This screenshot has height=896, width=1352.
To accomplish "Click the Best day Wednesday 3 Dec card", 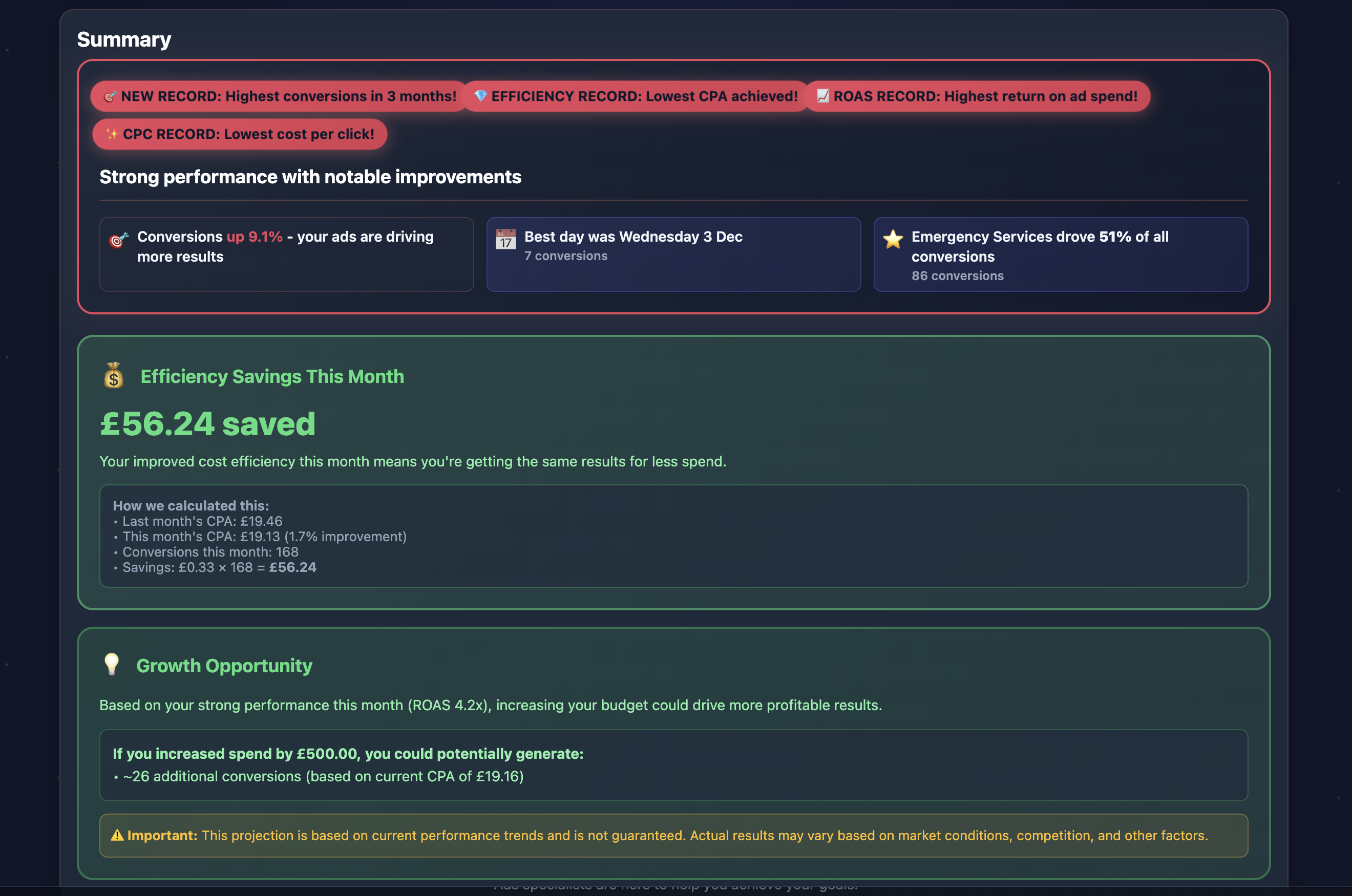I will (674, 254).
